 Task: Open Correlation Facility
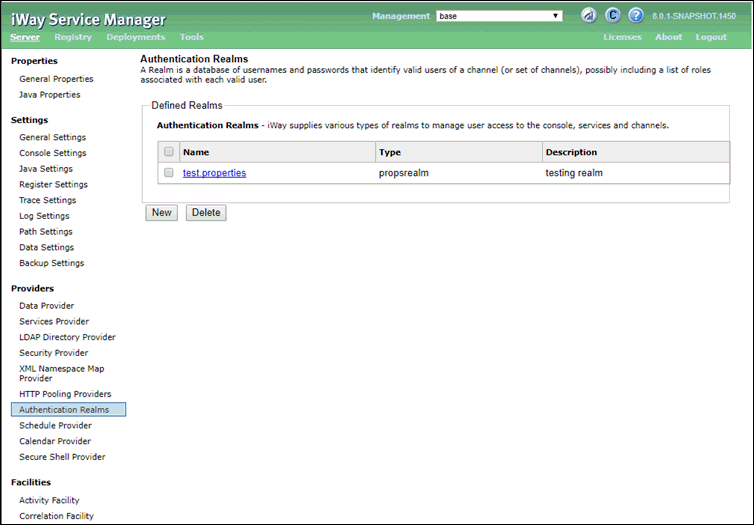[56, 516]
